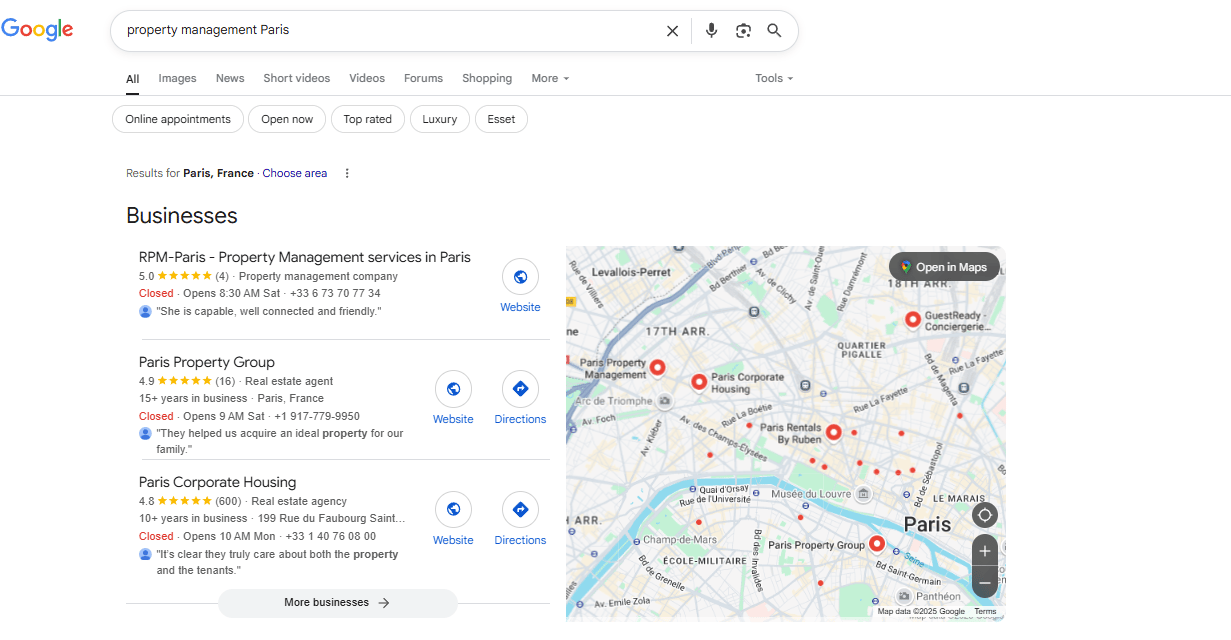Open the Paris Property Group listing title
Image resolution: width=1231 pixels, height=640 pixels.
pos(207,362)
